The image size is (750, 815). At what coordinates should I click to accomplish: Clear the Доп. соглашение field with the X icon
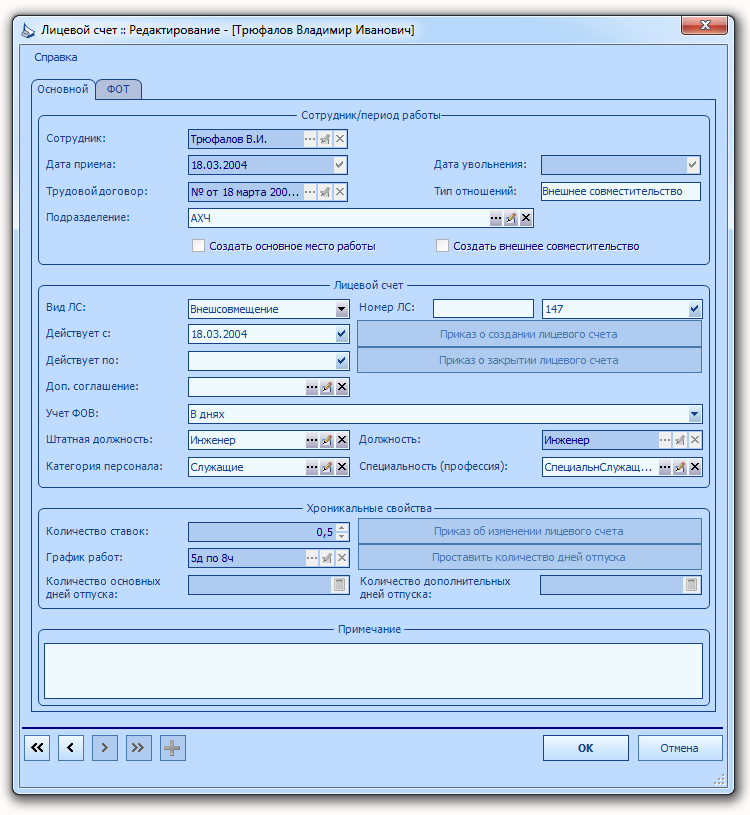tap(341, 387)
